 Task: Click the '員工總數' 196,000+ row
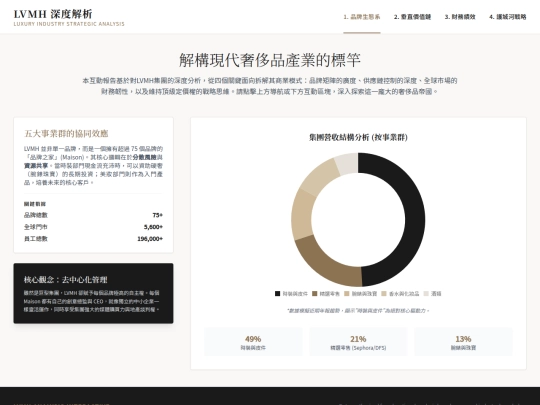(93, 239)
